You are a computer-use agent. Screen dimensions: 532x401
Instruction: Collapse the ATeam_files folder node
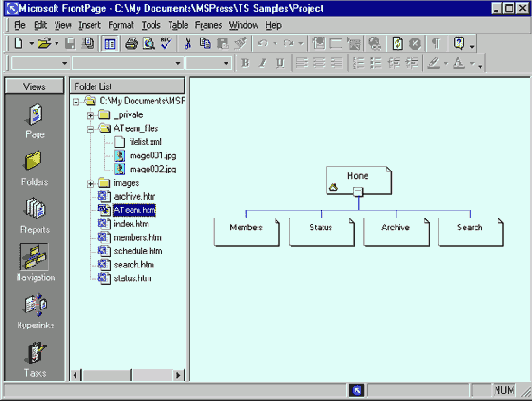pyautogui.click(x=90, y=129)
